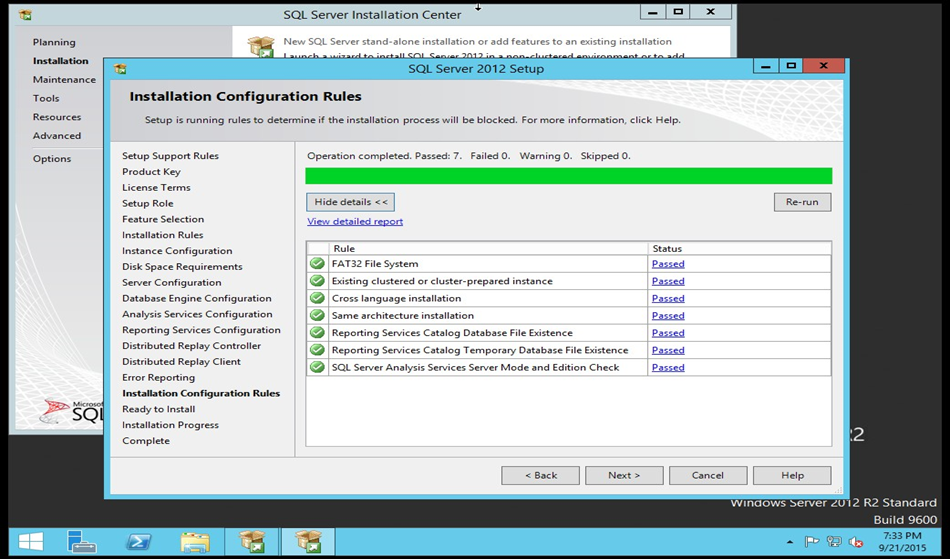Collapse rule list with Hide details button
Viewport: 950px width, 559px height.
coord(350,202)
